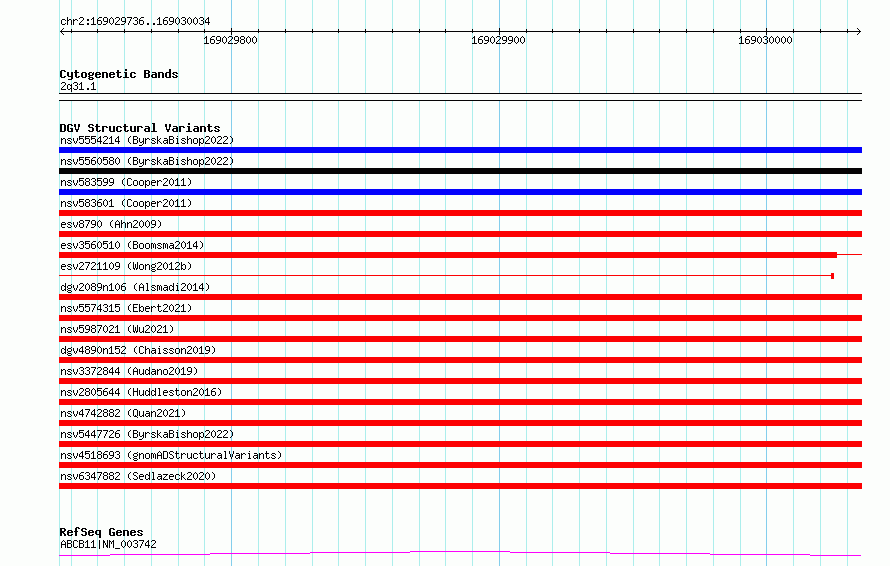Screen dimensions: 890x566
Task: Click the small red end block of esv2721109
Action: (832, 276)
